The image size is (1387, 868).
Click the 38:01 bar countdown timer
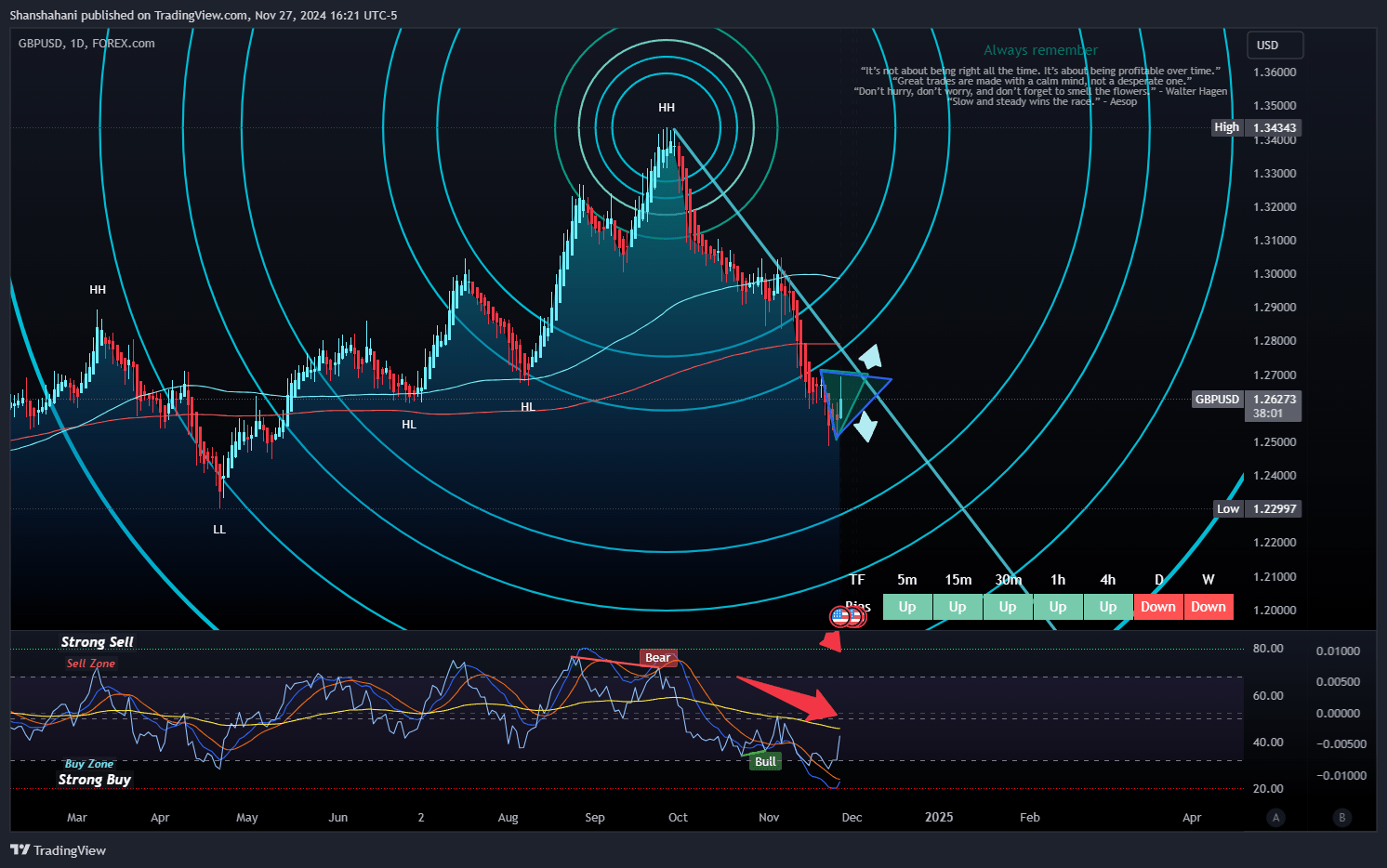(1268, 414)
